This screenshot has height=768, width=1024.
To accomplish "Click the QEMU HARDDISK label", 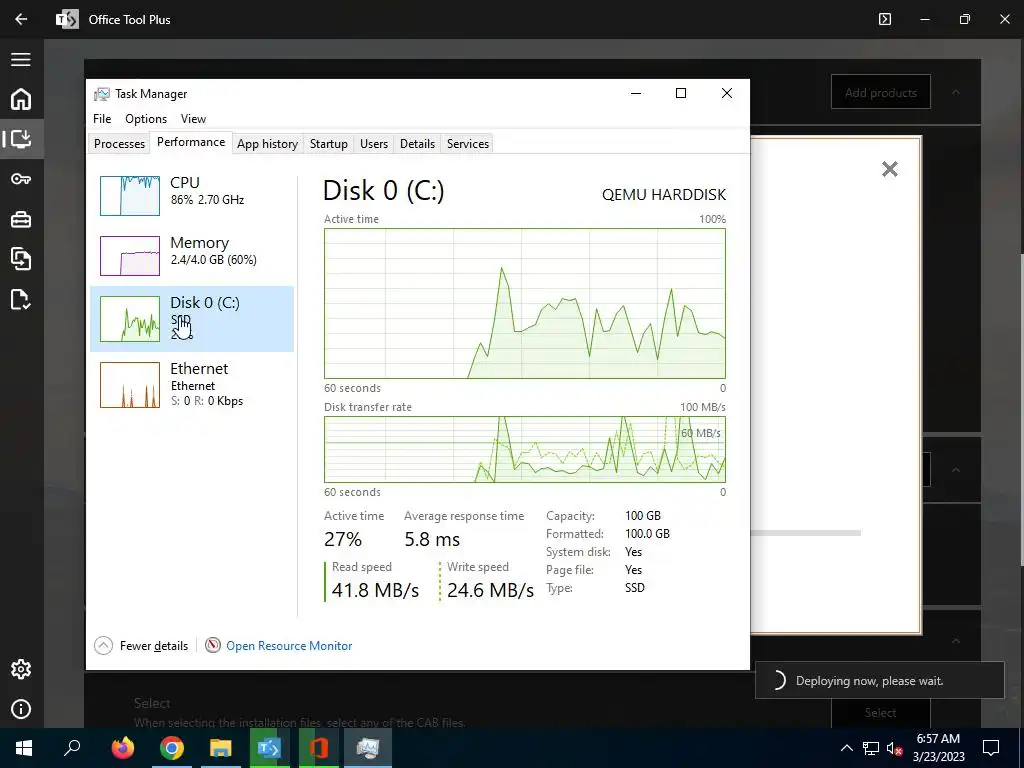I will (x=664, y=195).
